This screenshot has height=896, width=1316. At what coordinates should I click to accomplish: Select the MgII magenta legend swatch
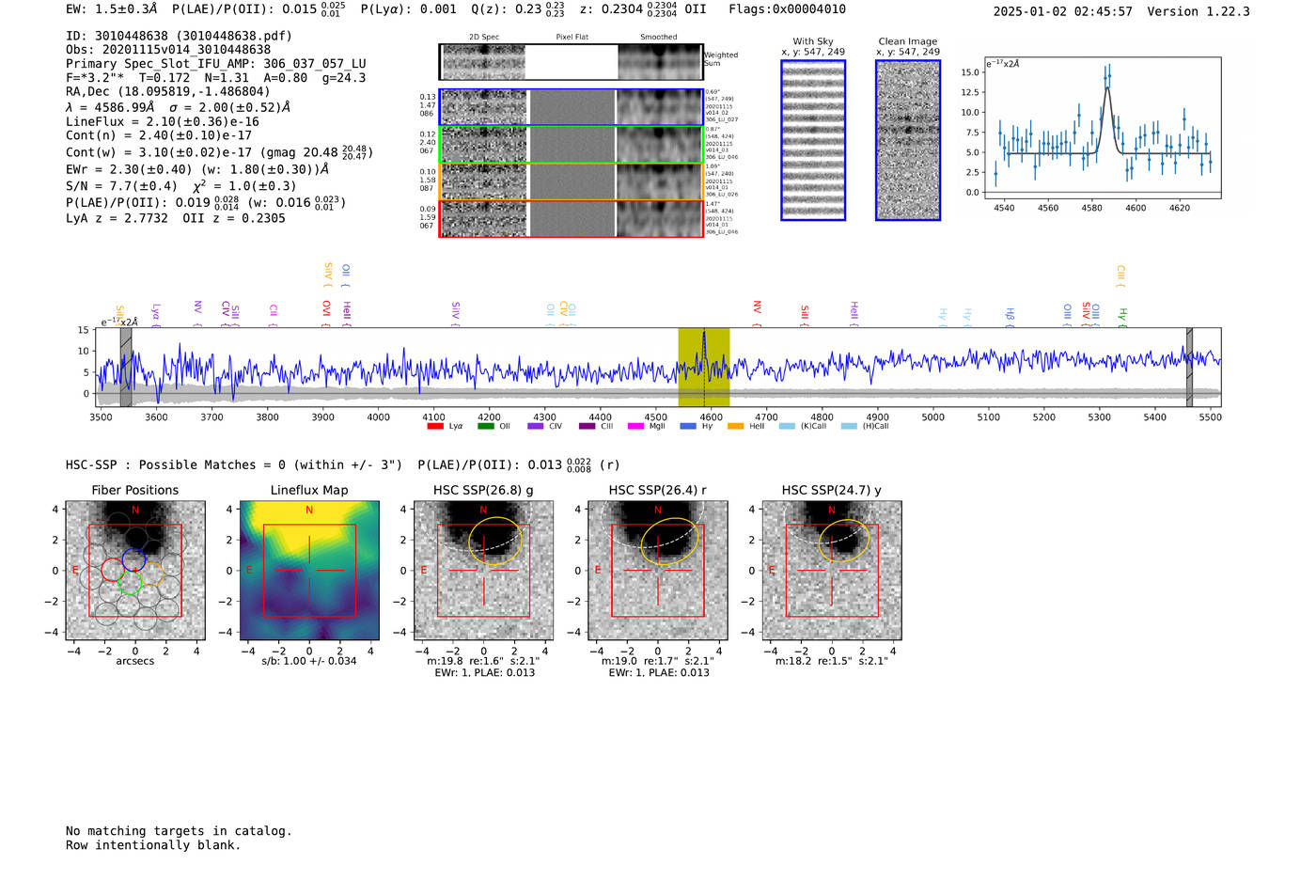[x=635, y=427]
